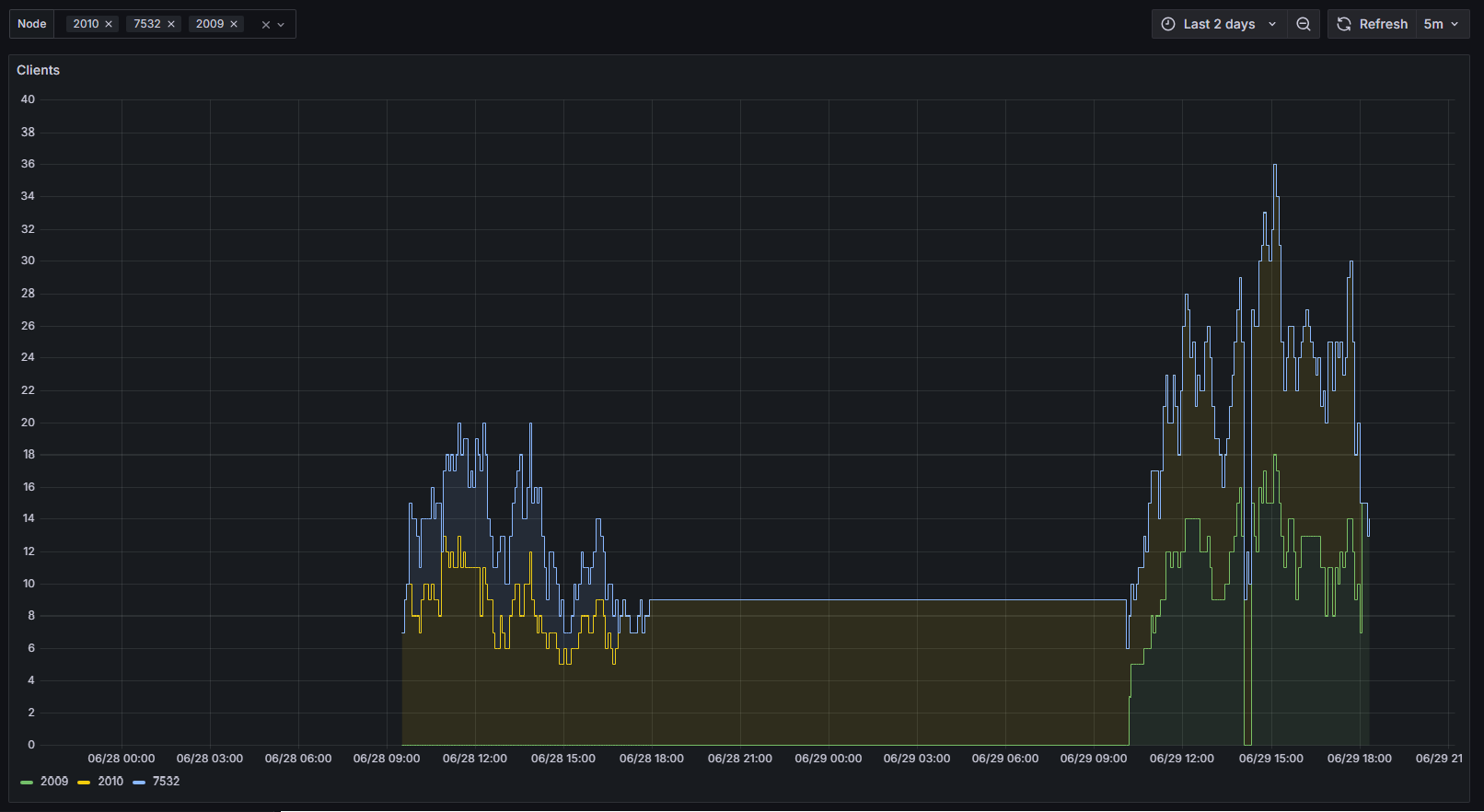Click the Node variable label
Image resolution: width=1484 pixels, height=812 pixels.
click(32, 24)
